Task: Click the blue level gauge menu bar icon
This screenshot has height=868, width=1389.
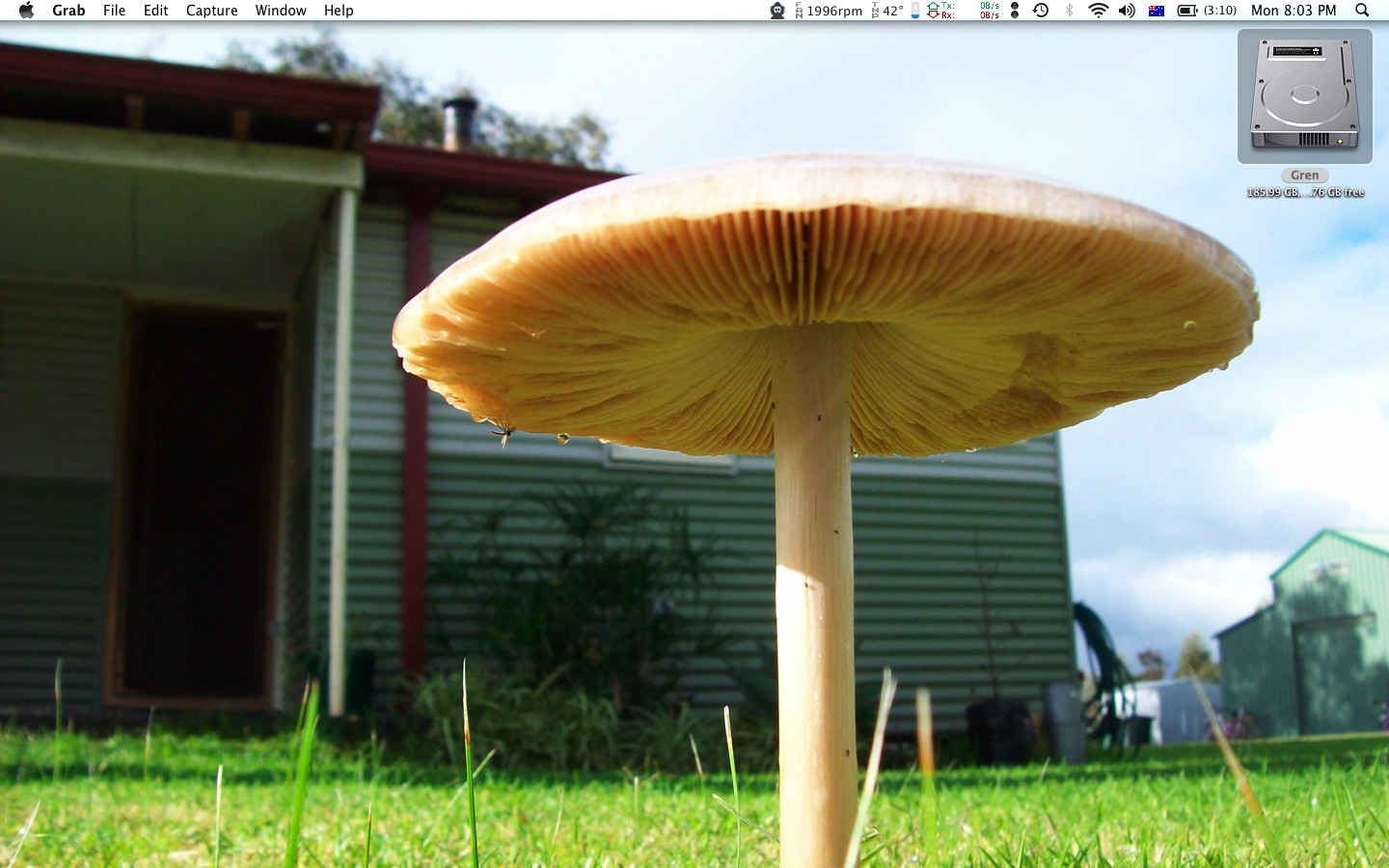Action: (915, 11)
